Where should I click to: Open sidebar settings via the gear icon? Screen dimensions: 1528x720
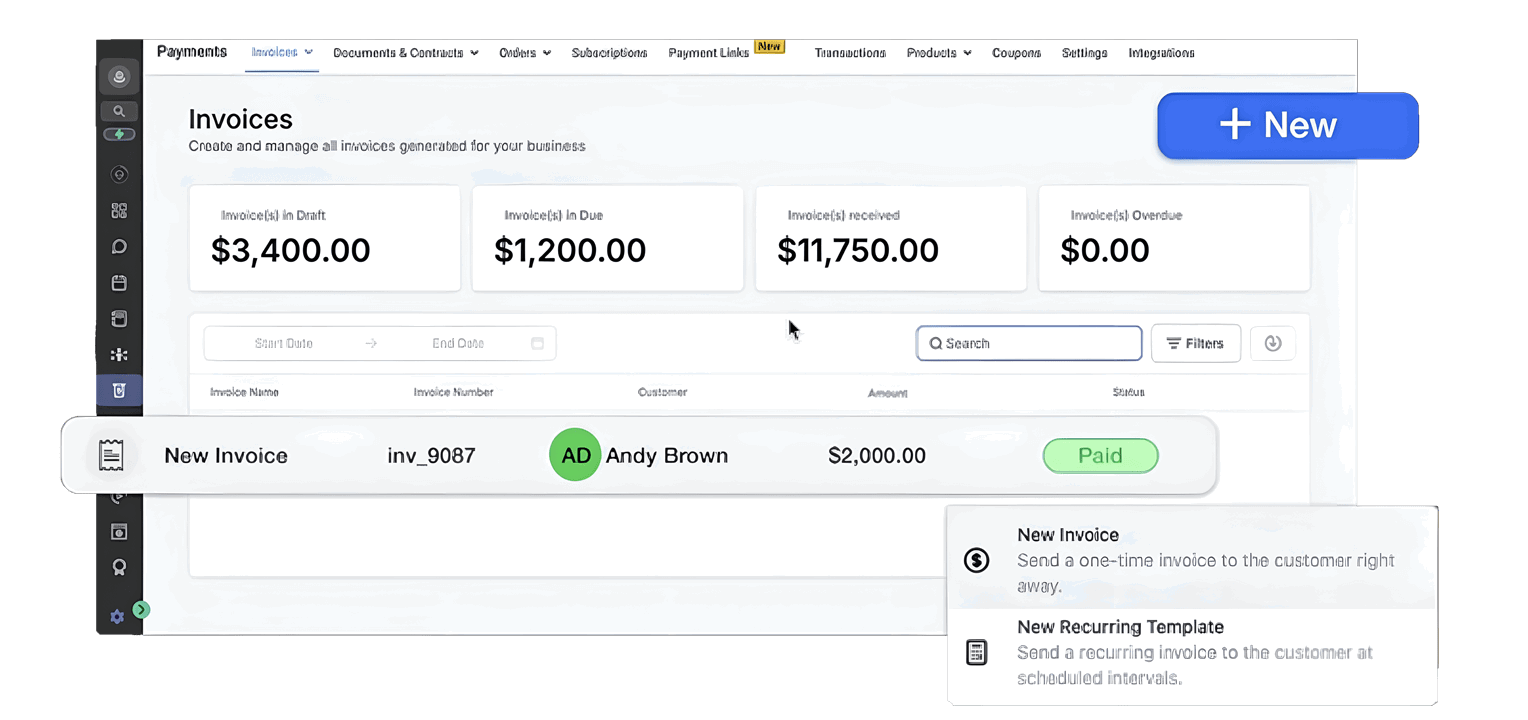117,617
